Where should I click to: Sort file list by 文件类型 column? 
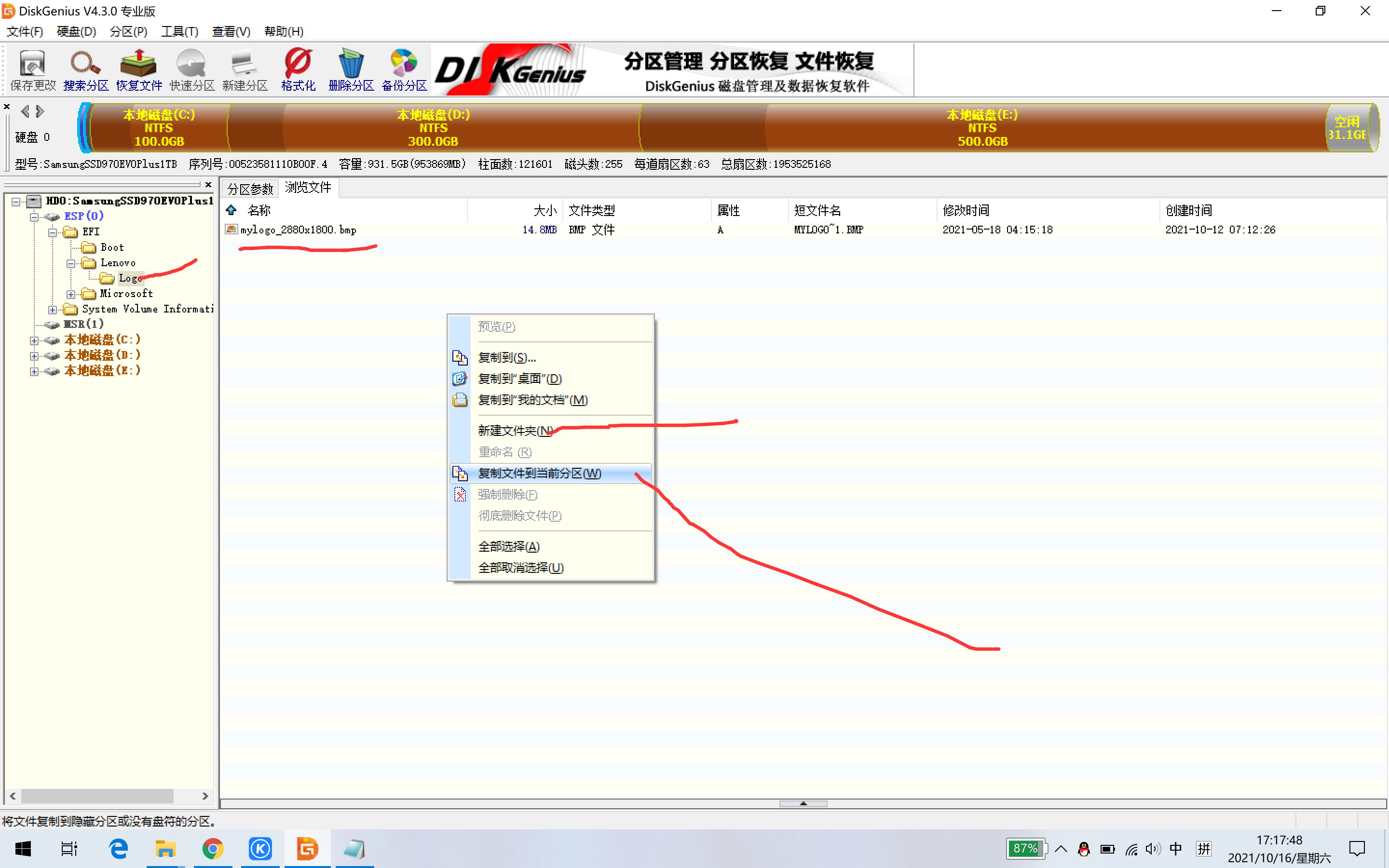(637, 210)
